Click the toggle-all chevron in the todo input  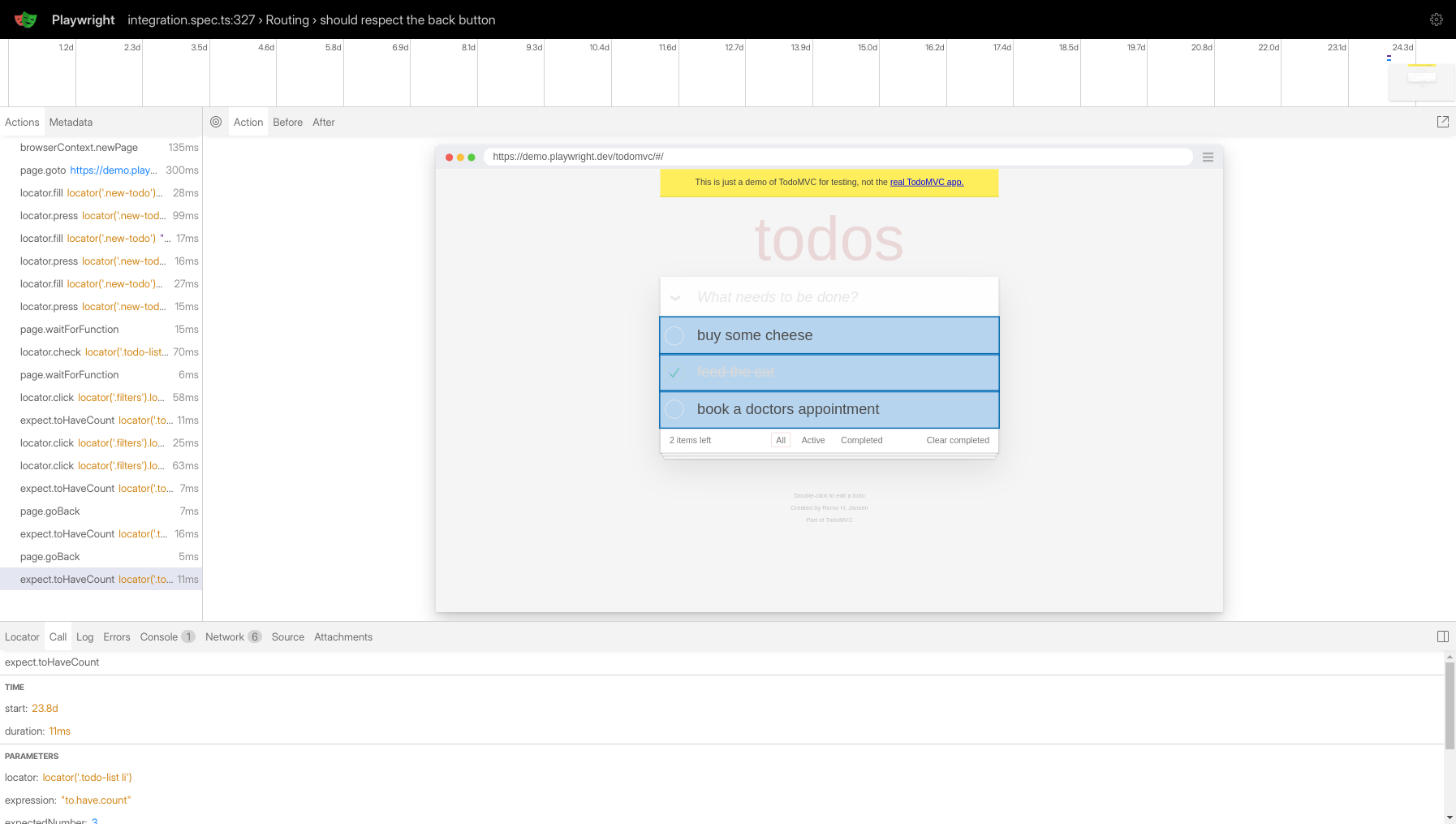(674, 297)
